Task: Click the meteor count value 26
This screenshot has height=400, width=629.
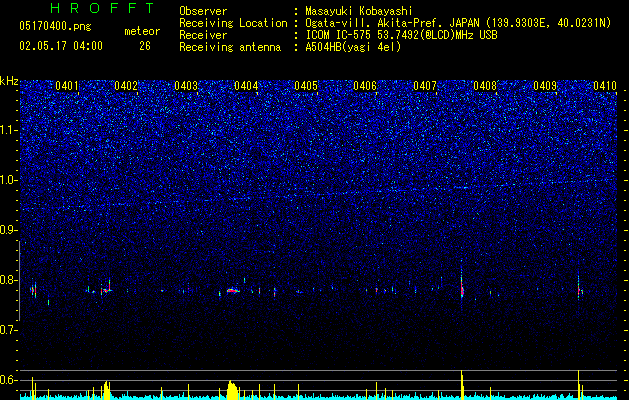Action: (x=145, y=46)
